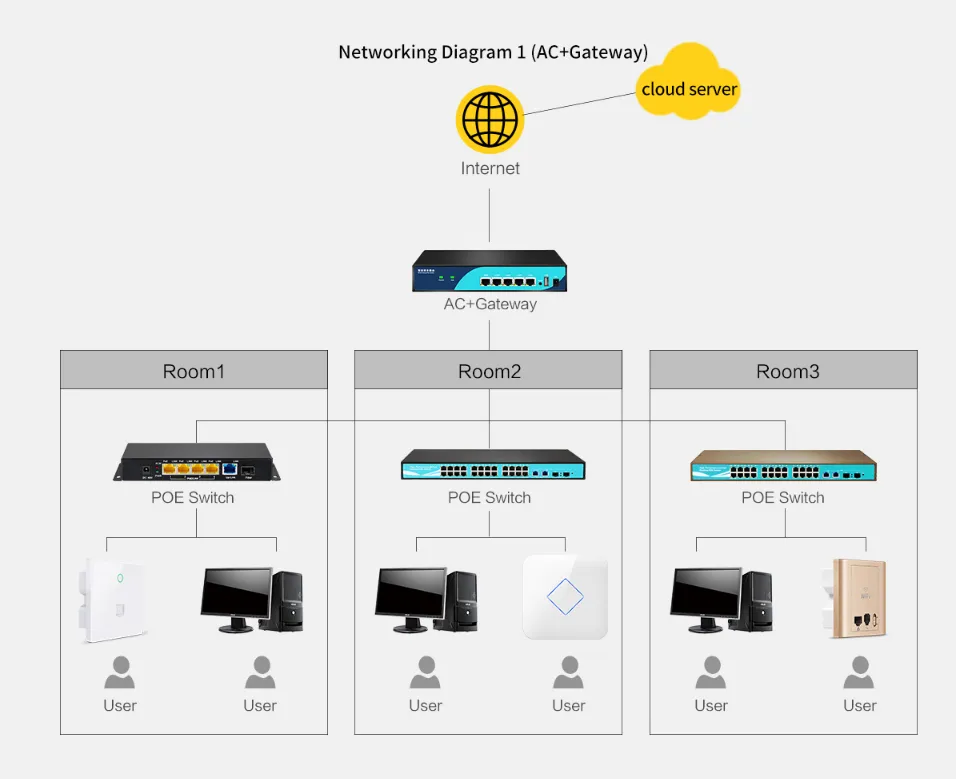The image size is (961, 779).
Task: Expand the Room2 header section
Action: pos(488,370)
